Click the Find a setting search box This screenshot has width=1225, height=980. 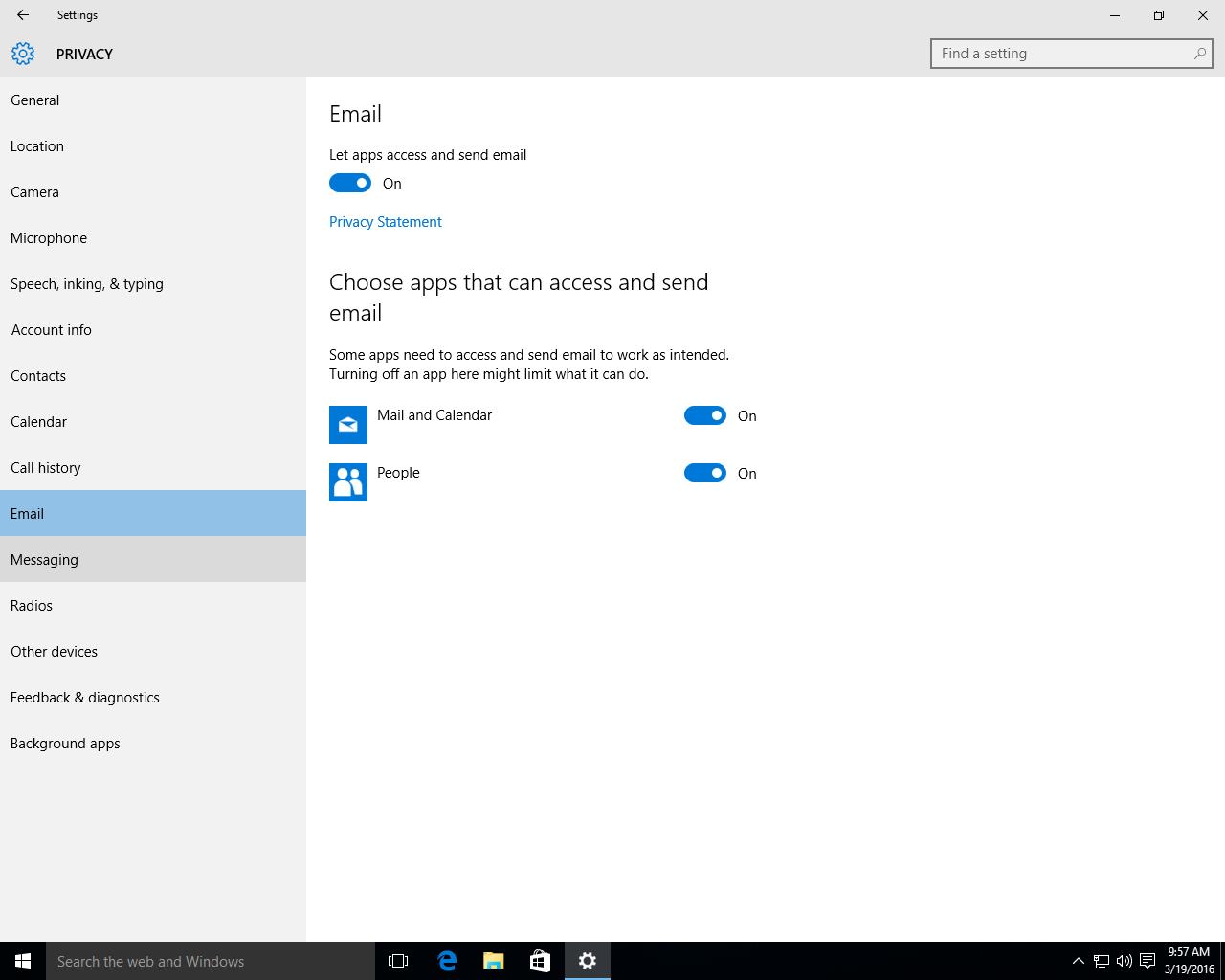click(x=1062, y=54)
